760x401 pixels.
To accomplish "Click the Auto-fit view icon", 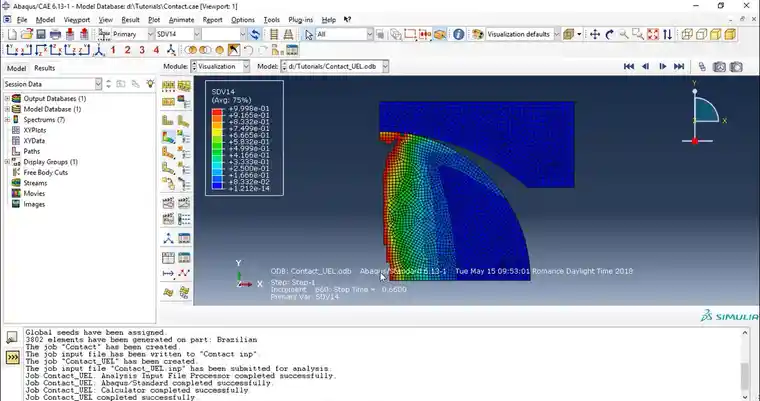I will [653, 34].
